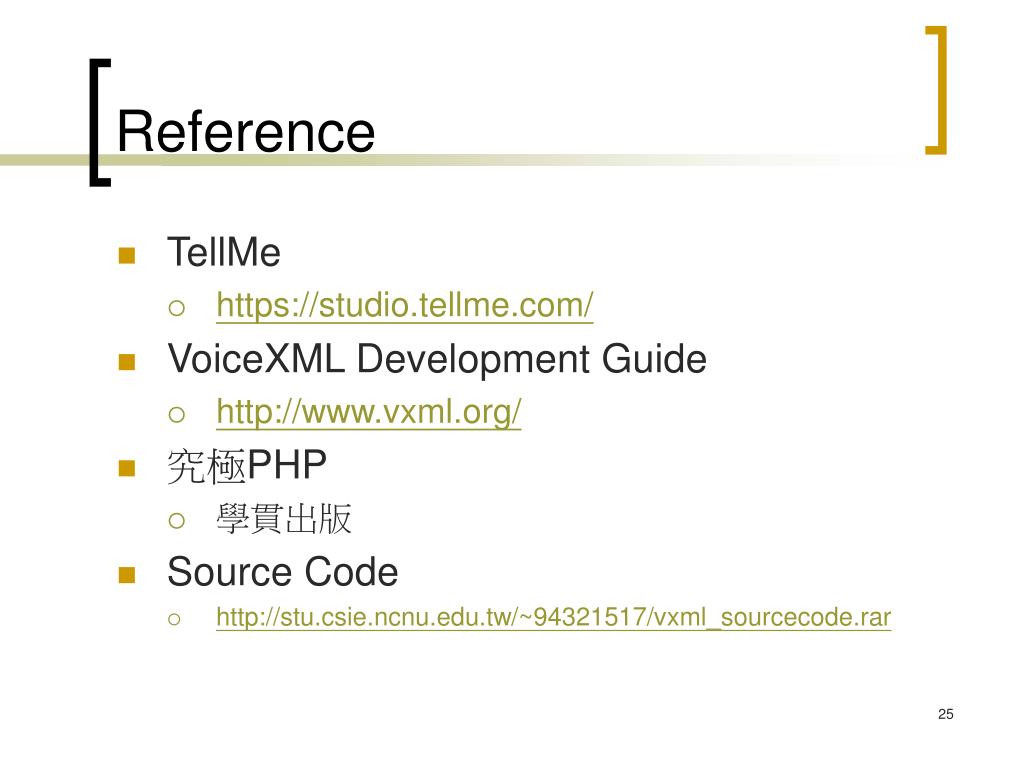Select the Source Code bullet text
The width and height of the screenshot is (1024, 768).
click(x=282, y=572)
